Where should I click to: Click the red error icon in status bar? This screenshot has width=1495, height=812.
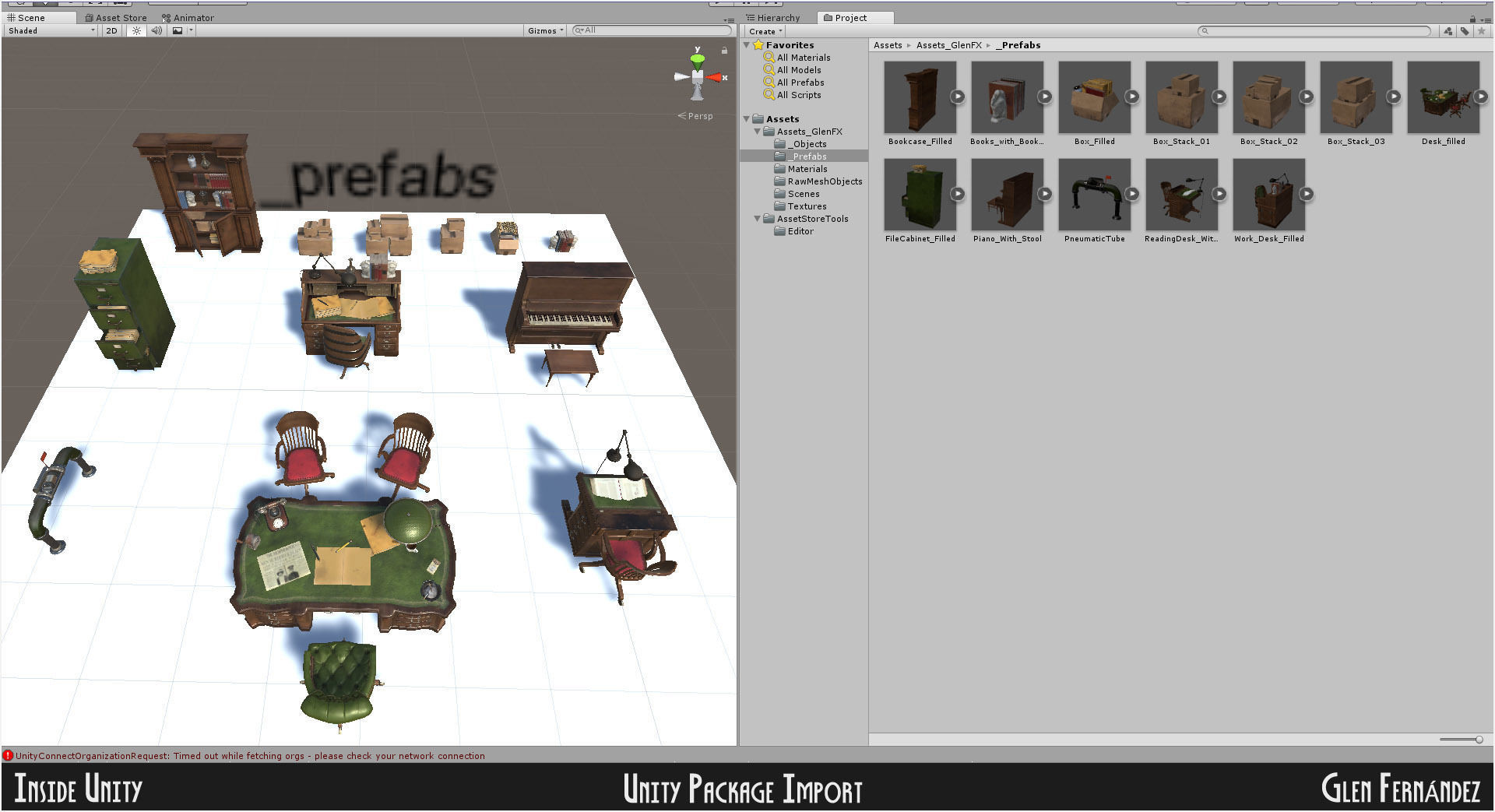click(8, 755)
